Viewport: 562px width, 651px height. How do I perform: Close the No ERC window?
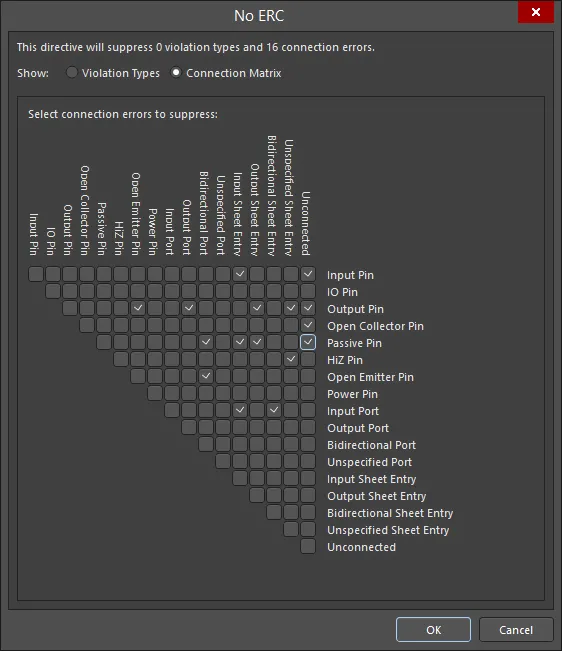[535, 12]
